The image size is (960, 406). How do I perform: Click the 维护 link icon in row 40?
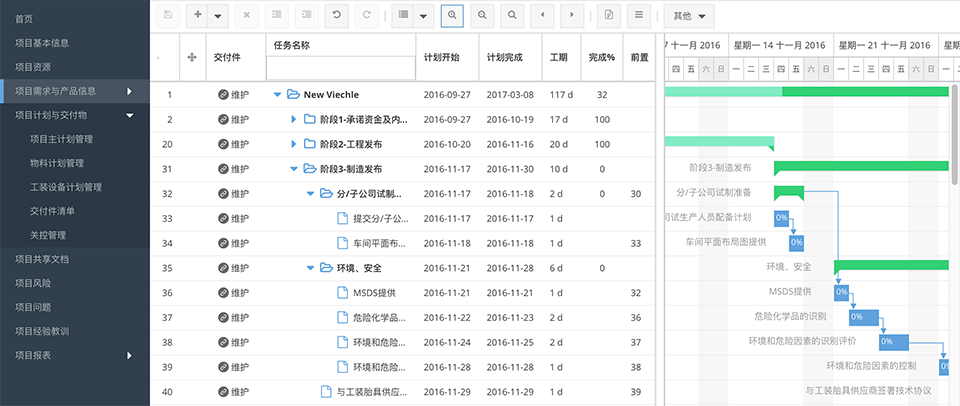coord(223,391)
